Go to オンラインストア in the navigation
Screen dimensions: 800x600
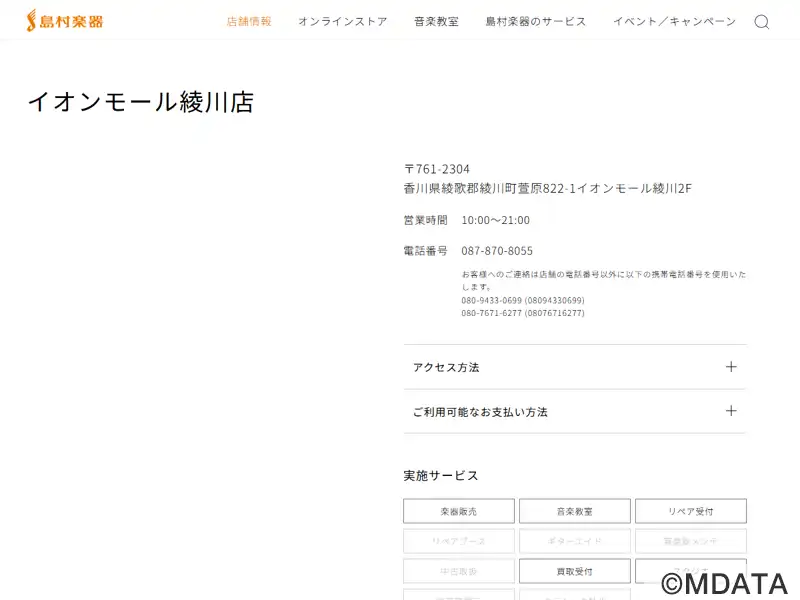[343, 21]
